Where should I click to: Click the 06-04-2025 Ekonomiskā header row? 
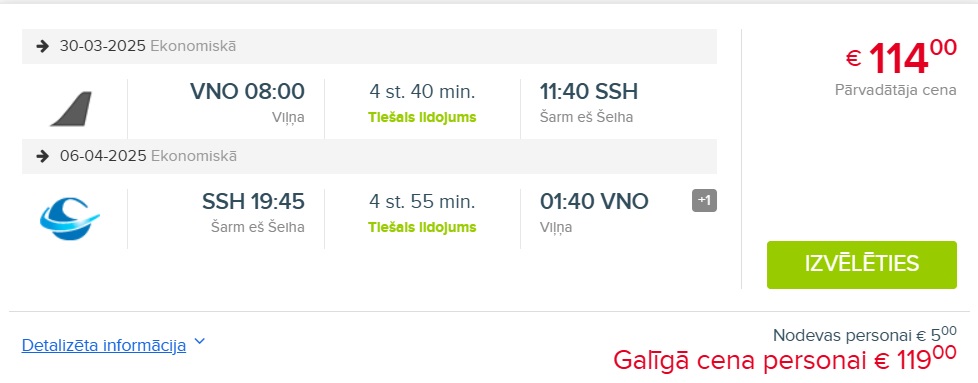click(x=369, y=156)
